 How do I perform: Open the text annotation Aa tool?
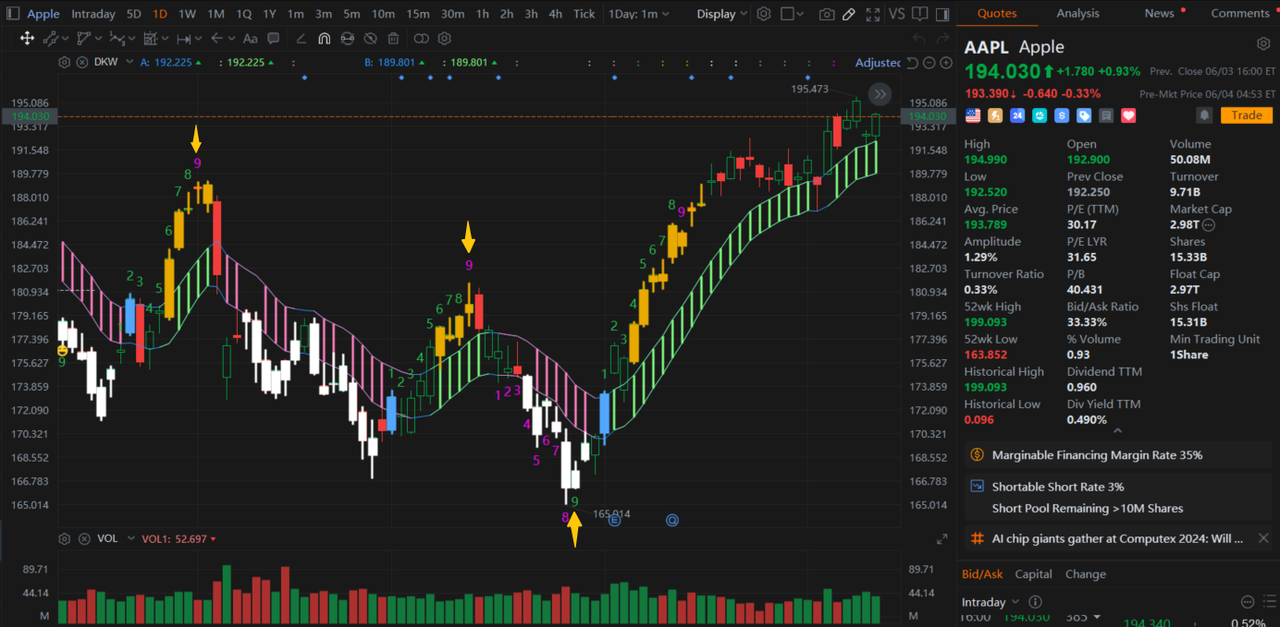(250, 38)
